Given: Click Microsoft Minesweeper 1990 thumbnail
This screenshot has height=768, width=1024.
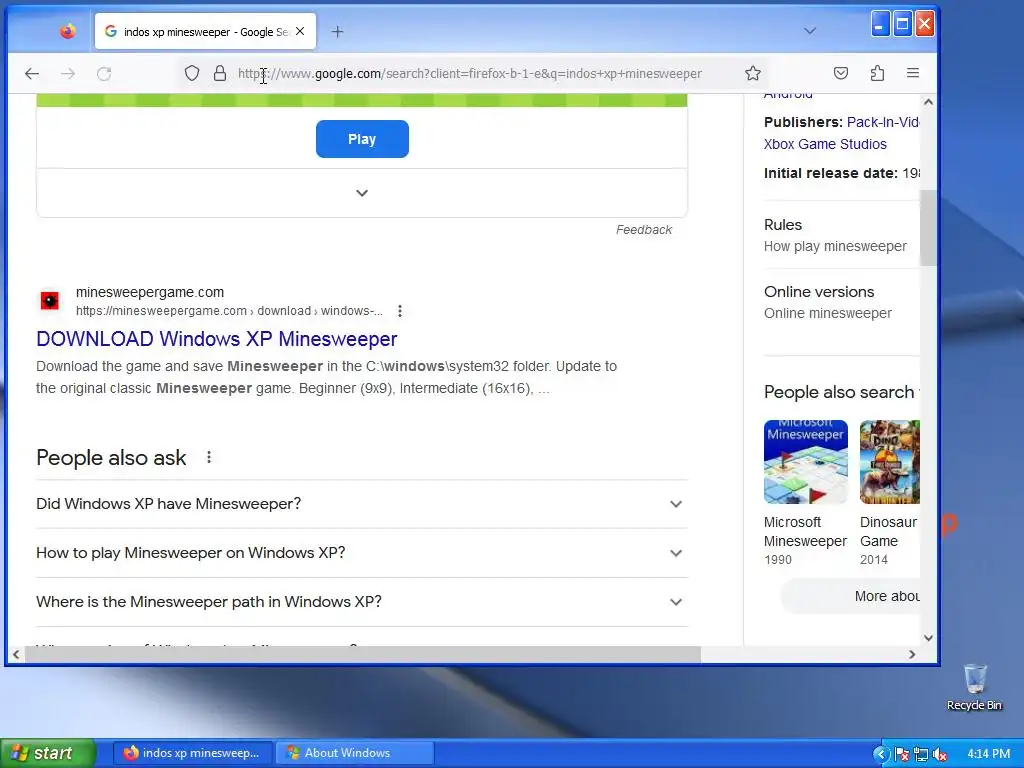Looking at the screenshot, I should click(x=806, y=462).
